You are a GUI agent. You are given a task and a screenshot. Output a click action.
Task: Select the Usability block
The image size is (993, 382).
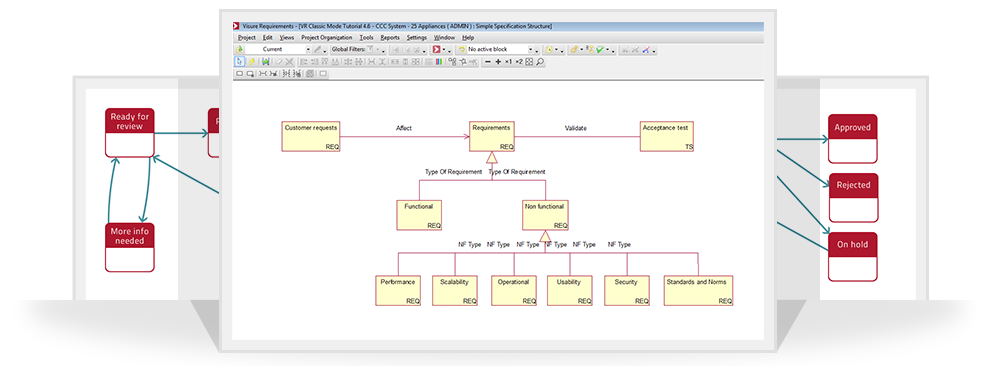coord(569,291)
